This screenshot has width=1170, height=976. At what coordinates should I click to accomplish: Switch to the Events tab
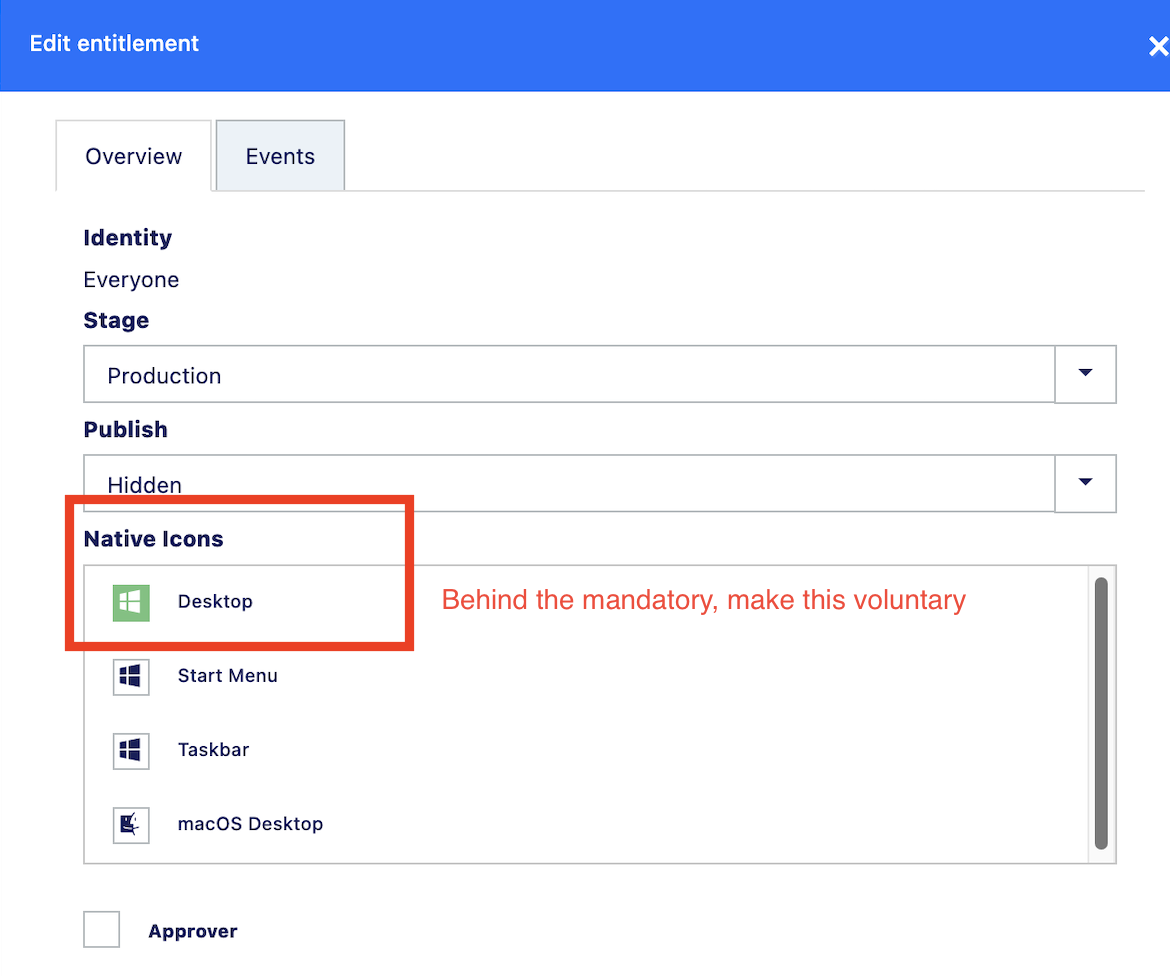tap(280, 156)
